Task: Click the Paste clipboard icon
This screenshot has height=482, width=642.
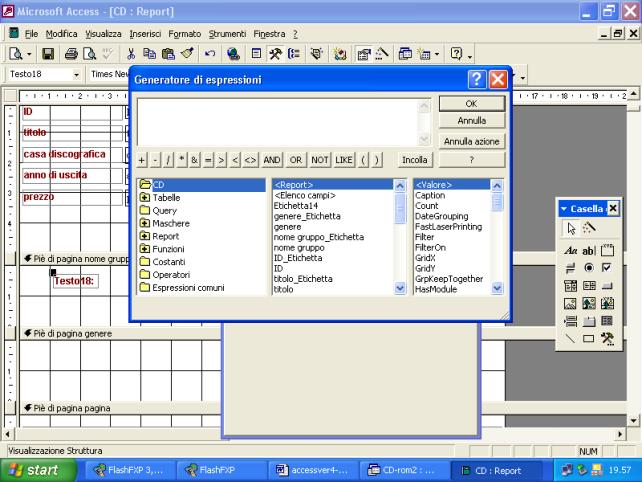Action: click(x=168, y=54)
